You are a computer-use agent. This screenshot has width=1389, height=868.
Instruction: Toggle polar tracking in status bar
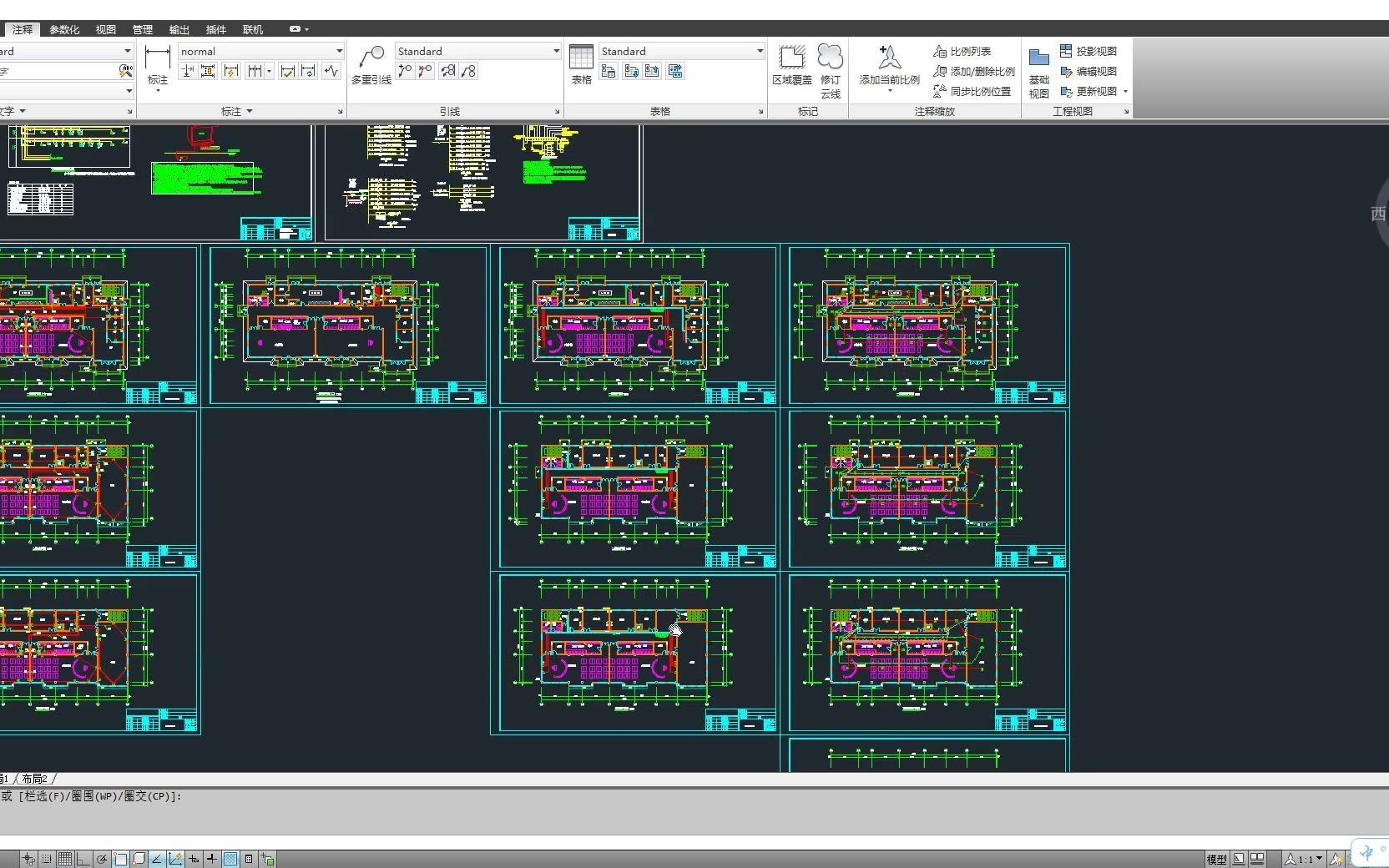102,859
